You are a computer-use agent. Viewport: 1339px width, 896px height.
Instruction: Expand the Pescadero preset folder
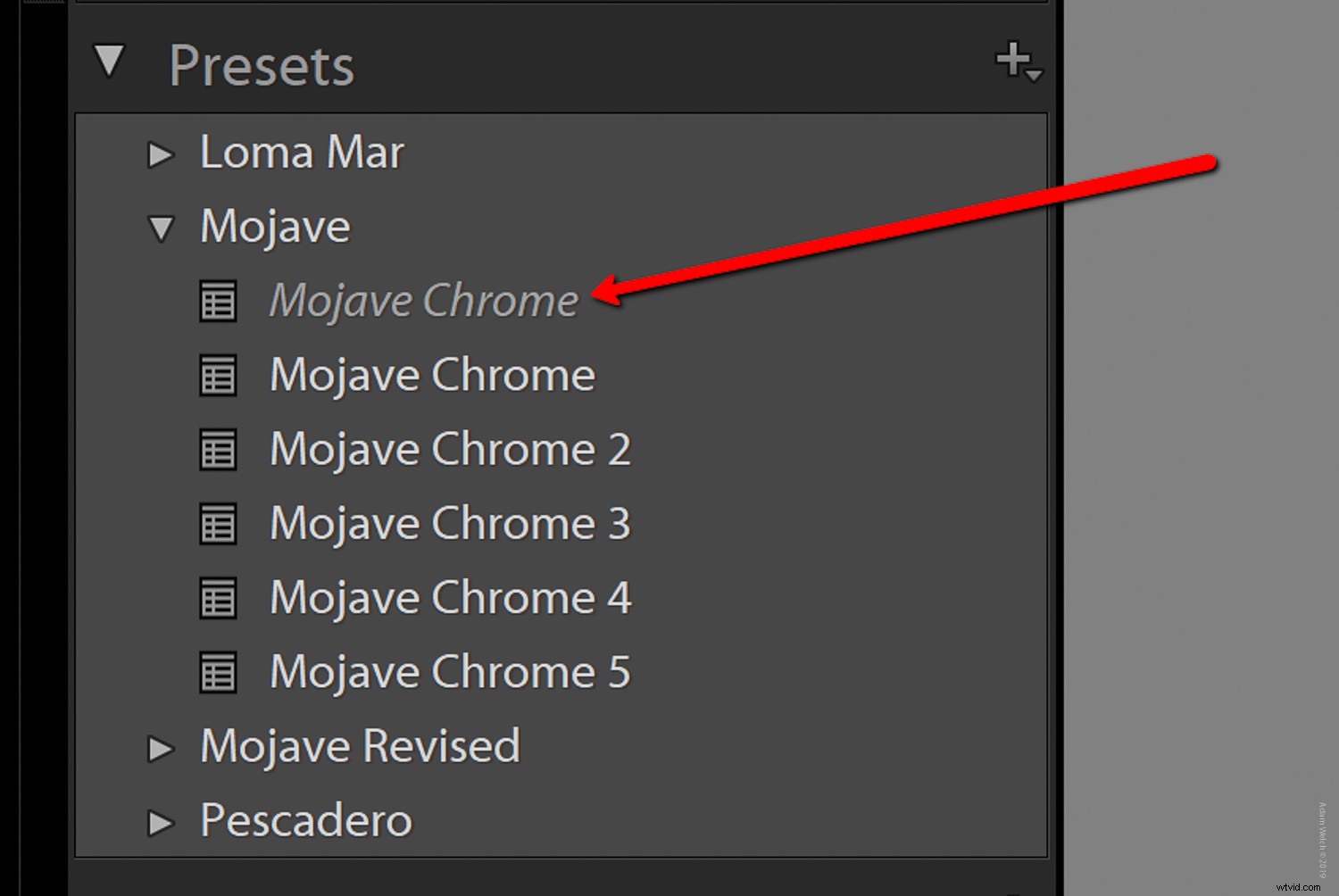(x=162, y=823)
